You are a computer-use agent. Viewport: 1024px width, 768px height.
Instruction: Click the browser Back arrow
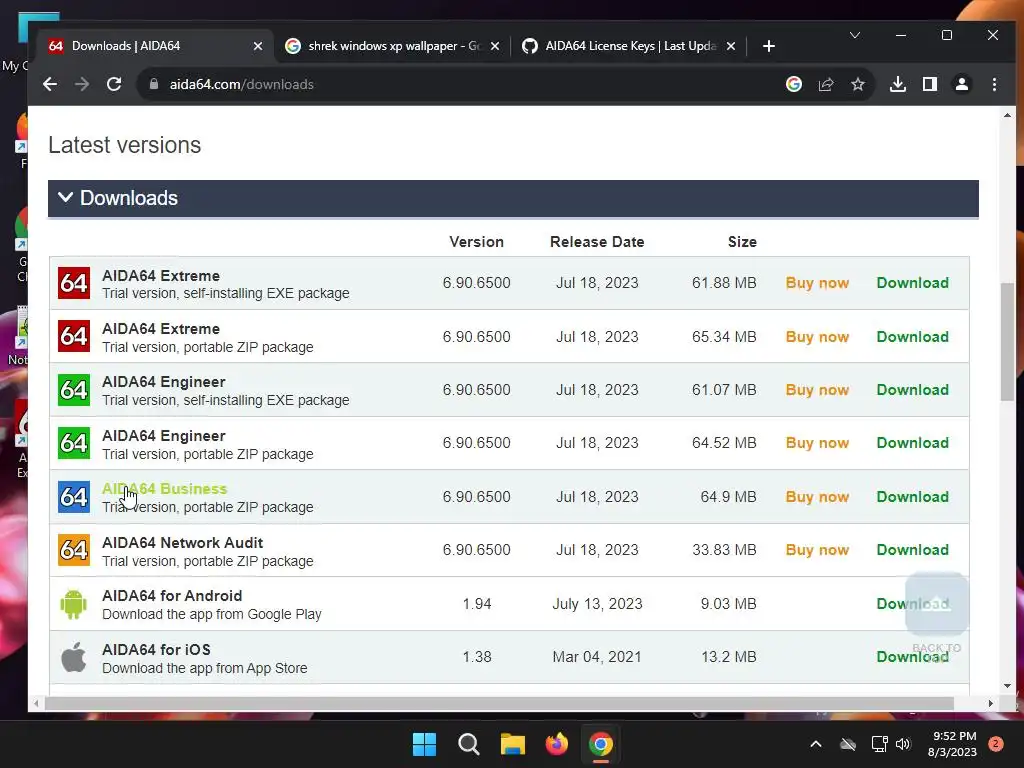coord(50,84)
